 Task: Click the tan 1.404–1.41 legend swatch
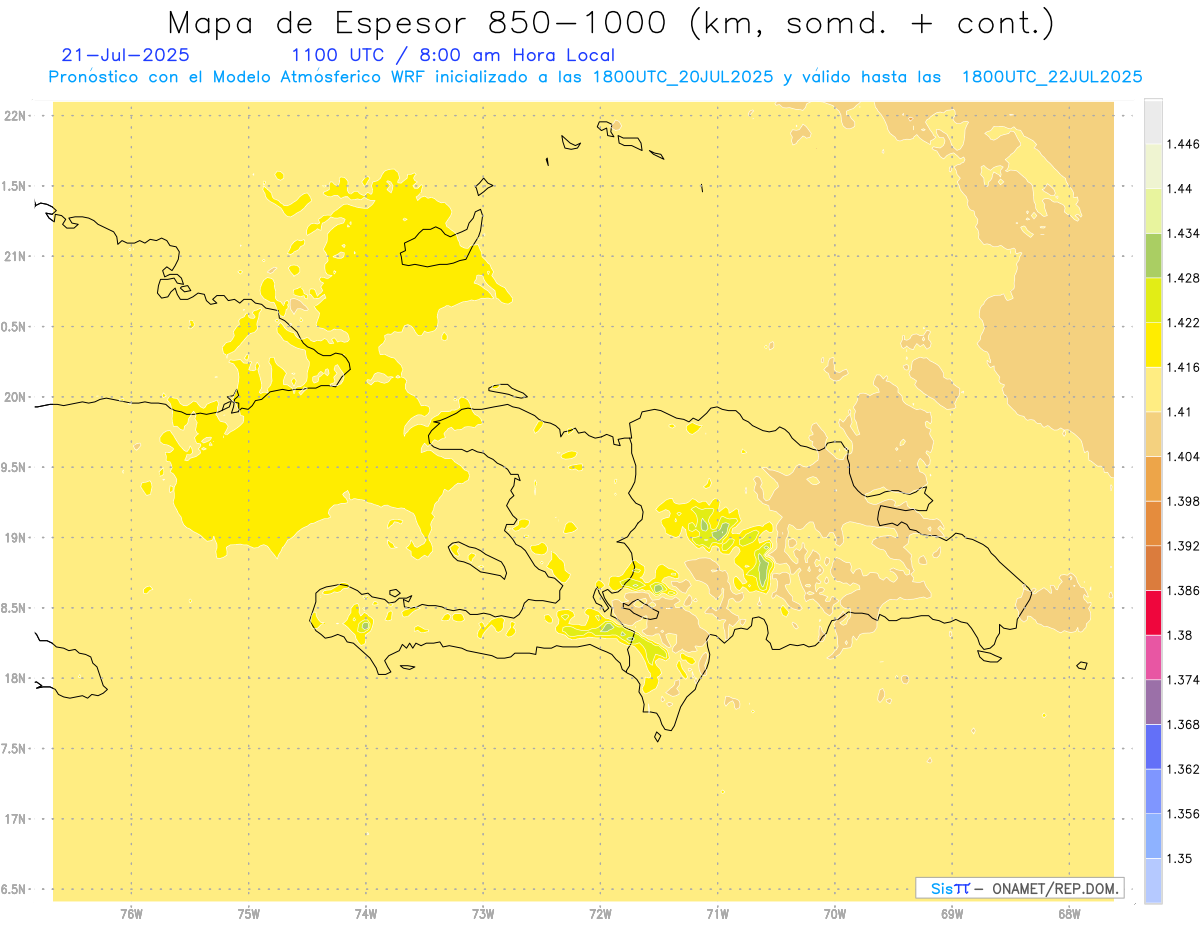1153,434
